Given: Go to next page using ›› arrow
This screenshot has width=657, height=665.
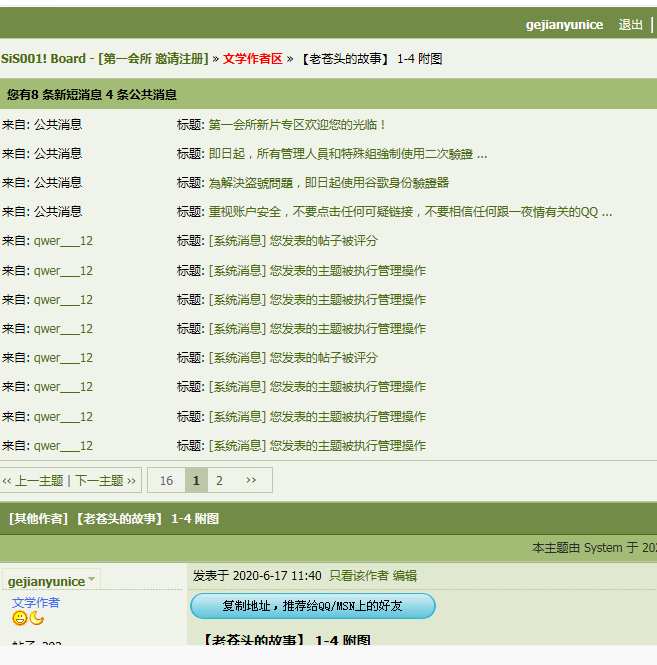Looking at the screenshot, I should tap(251, 481).
